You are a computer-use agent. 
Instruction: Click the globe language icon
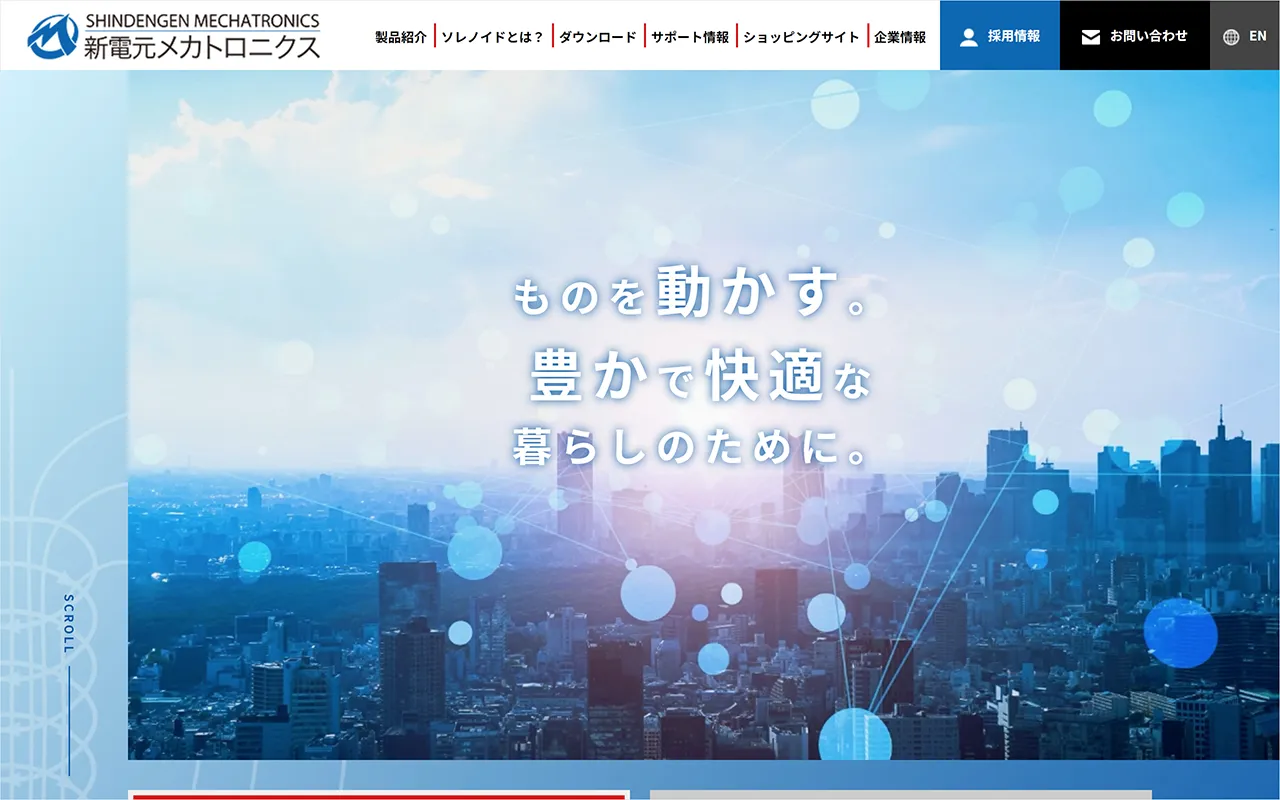pyautogui.click(x=1231, y=37)
